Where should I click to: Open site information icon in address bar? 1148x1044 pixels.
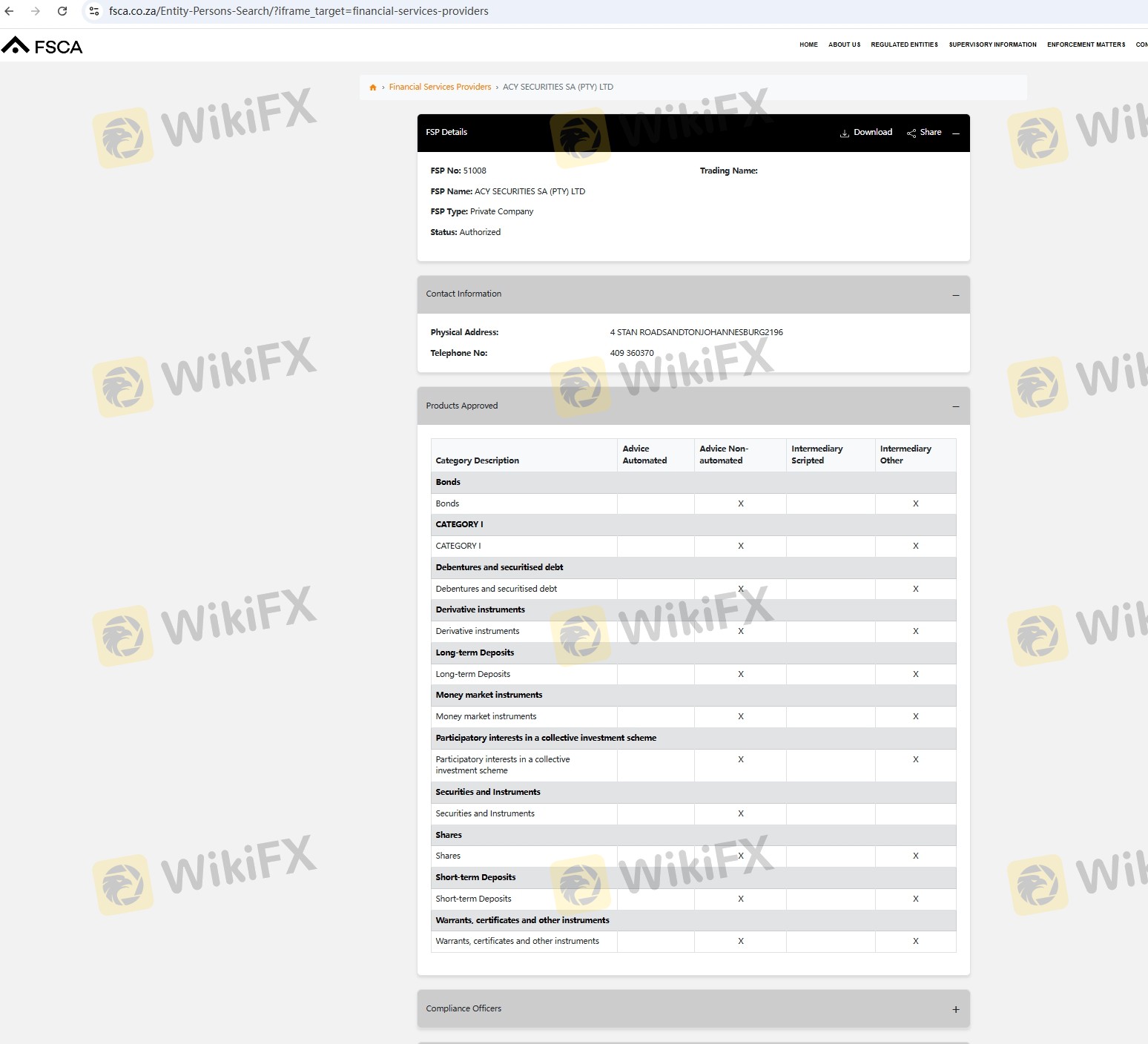coord(94,11)
